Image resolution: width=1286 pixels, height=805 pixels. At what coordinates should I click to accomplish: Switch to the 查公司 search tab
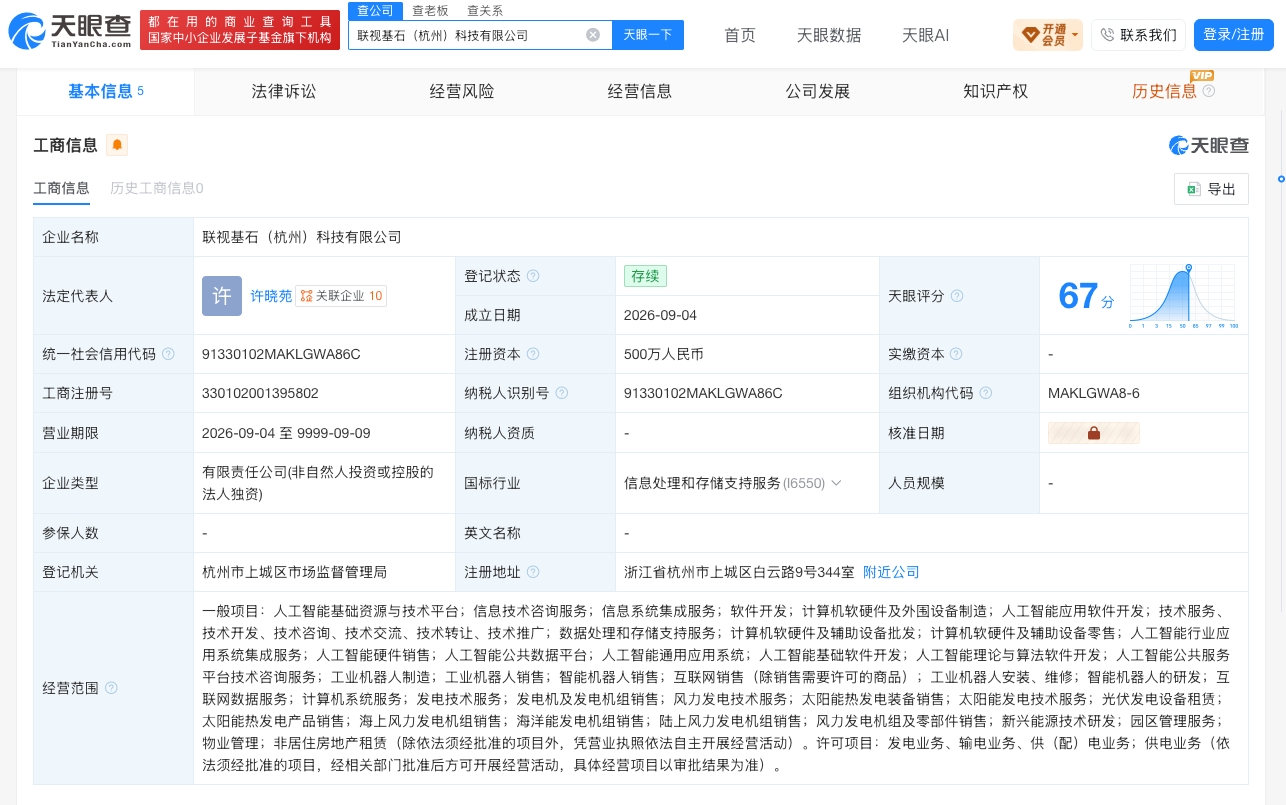(375, 10)
